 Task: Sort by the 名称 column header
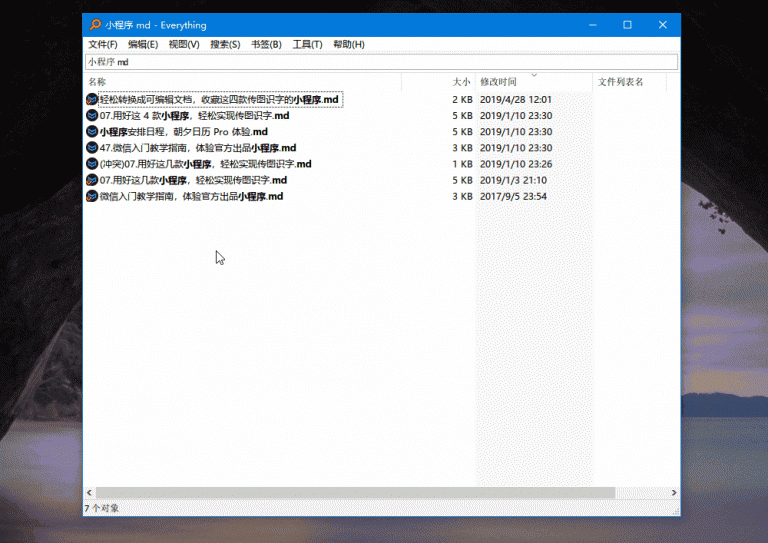point(97,82)
